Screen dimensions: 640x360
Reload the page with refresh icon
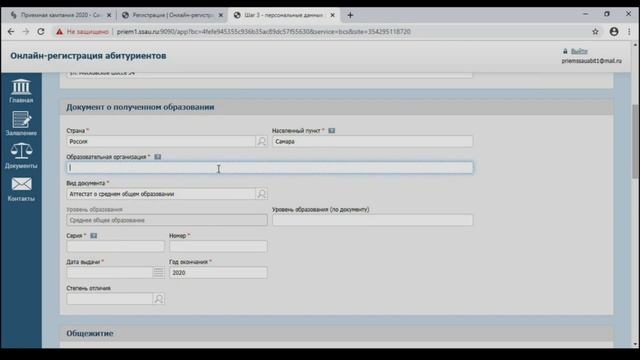click(41, 31)
